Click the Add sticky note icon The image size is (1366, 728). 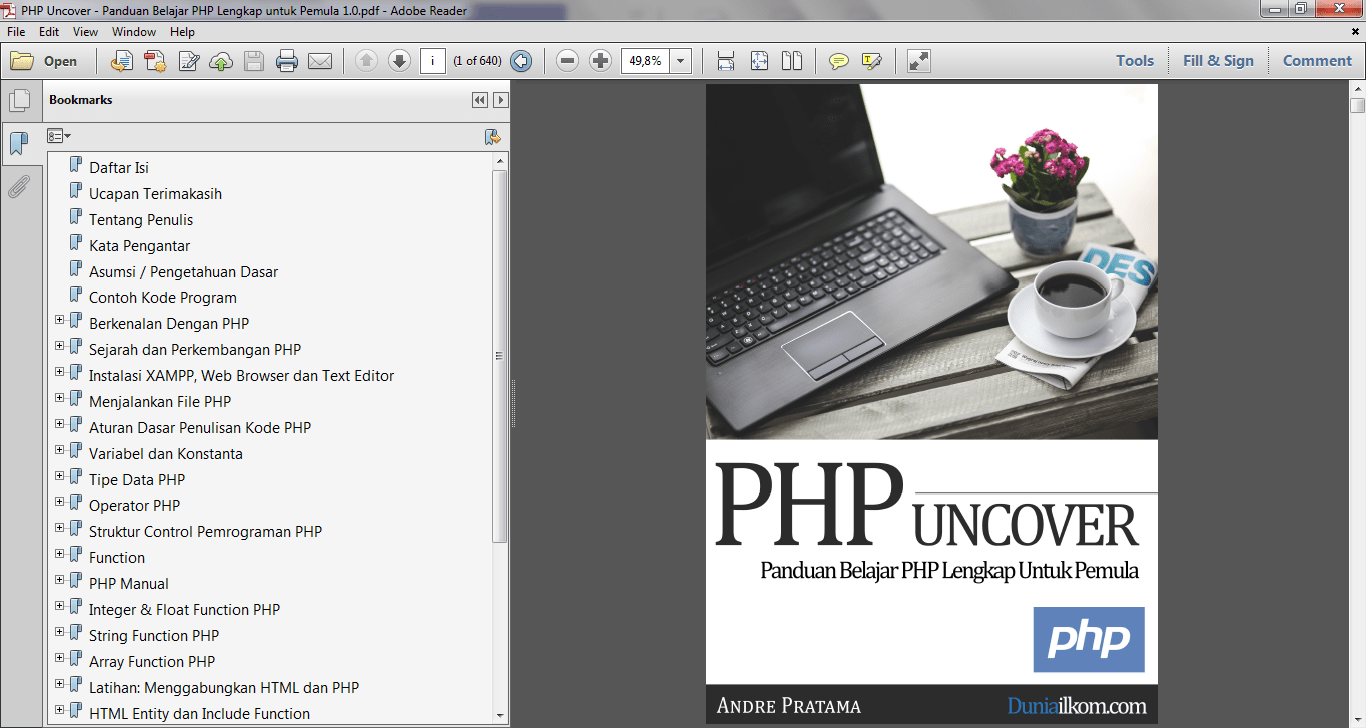(x=838, y=61)
